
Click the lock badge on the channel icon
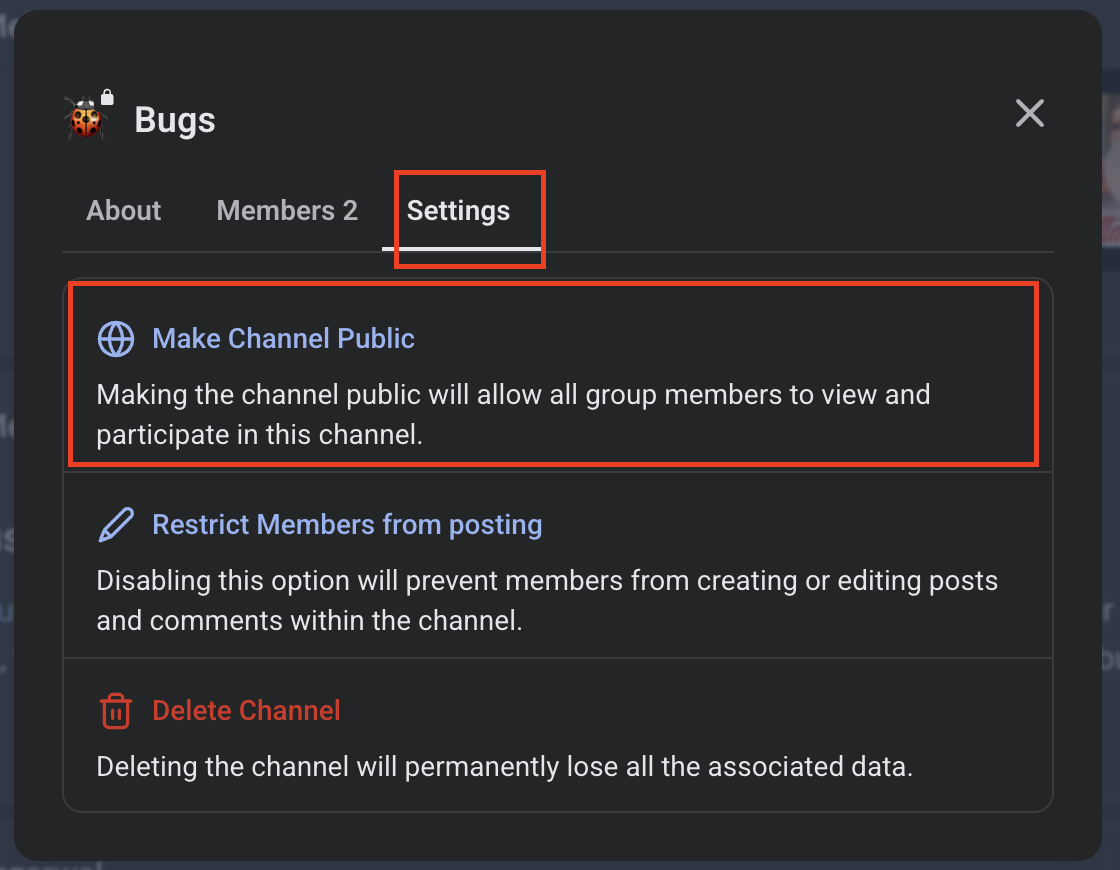click(107, 97)
